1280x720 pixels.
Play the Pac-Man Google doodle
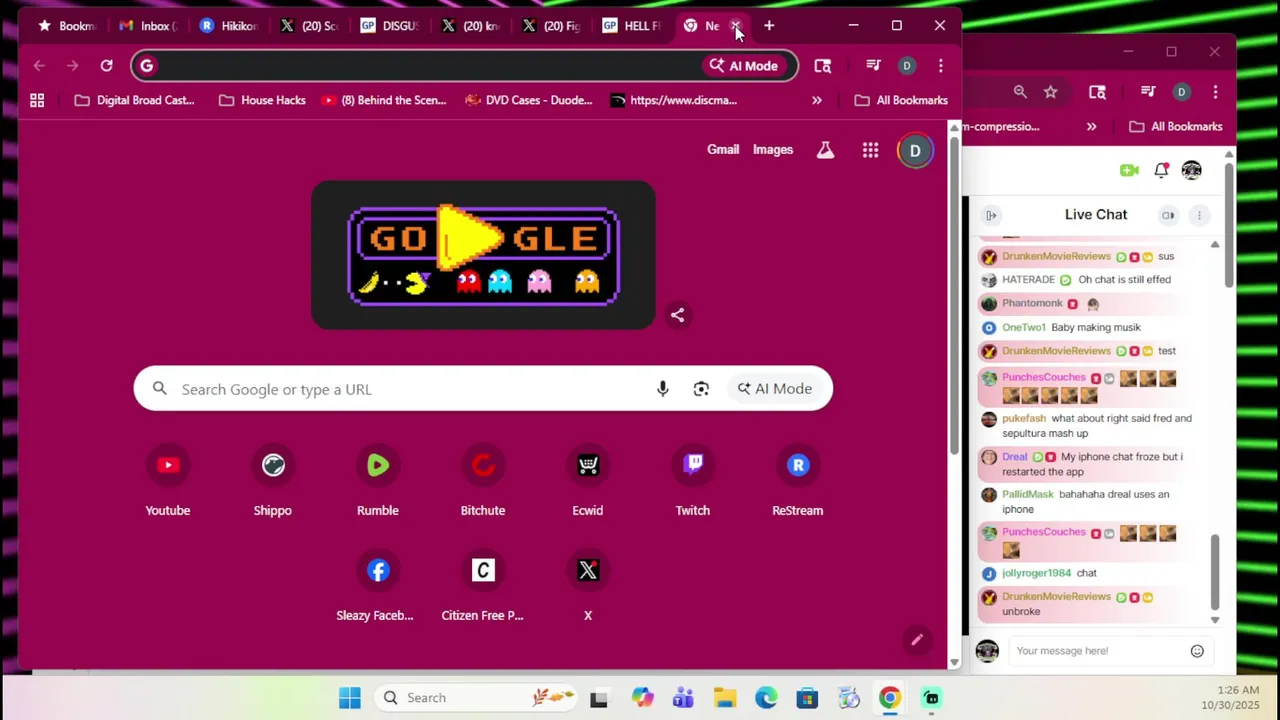pyautogui.click(x=471, y=238)
